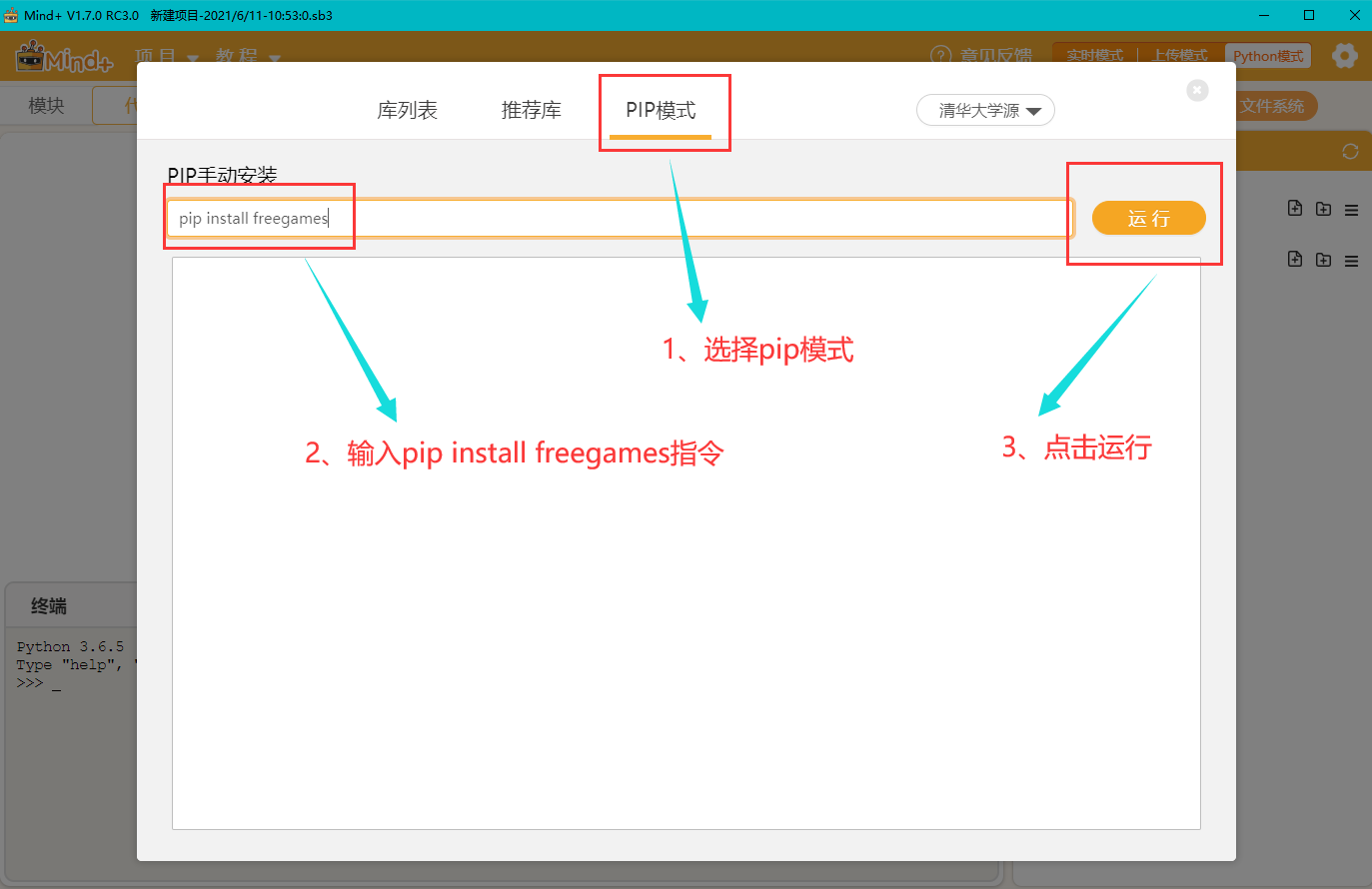
Task: Close the library manager dialog with X
Action: tap(1197, 90)
